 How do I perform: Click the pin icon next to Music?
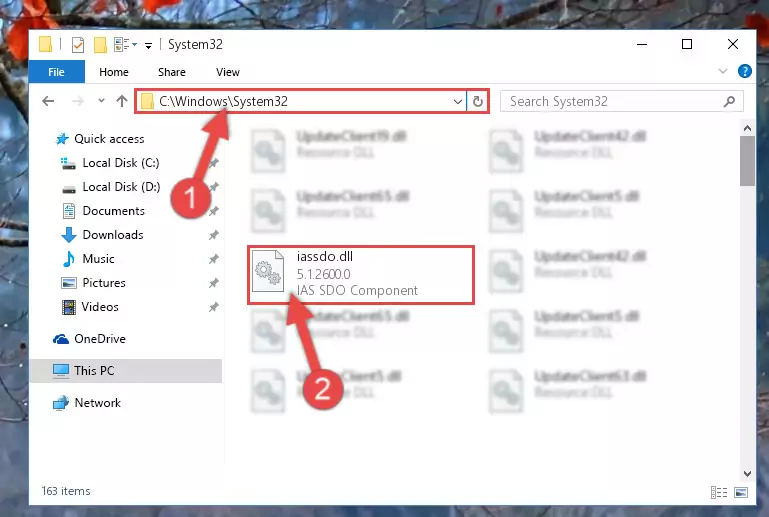coord(213,259)
